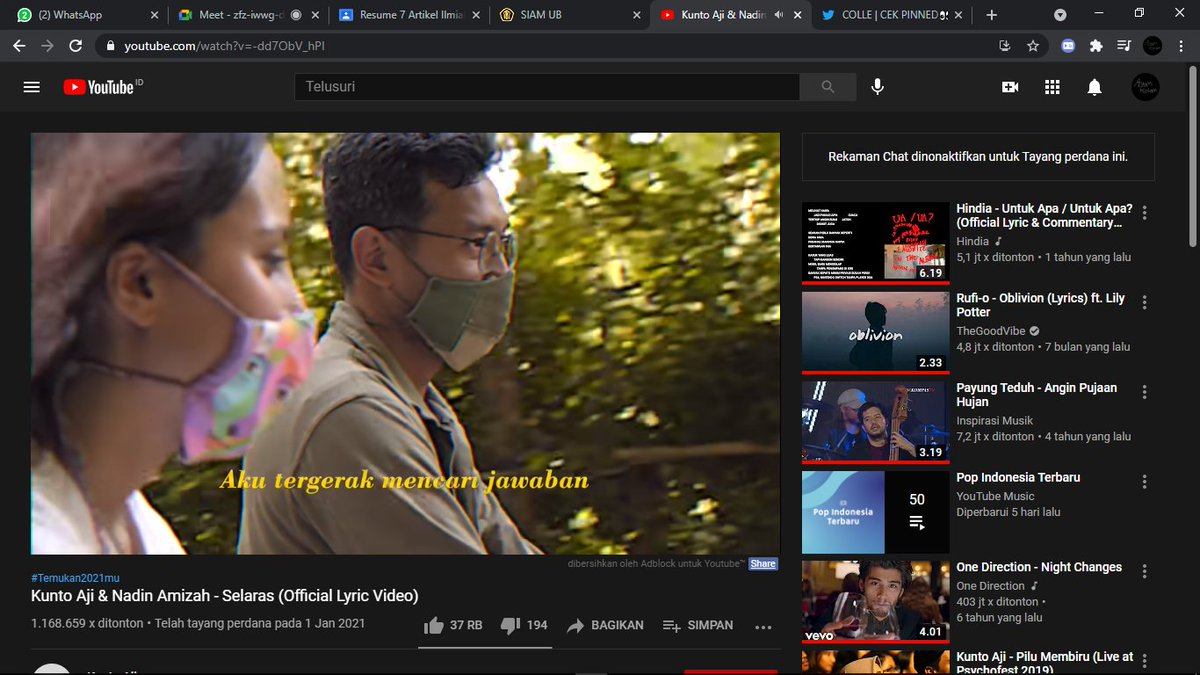Viewport: 1200px width, 675px height.
Task: Open the tab search dropdown arrow
Action: (x=1060, y=15)
